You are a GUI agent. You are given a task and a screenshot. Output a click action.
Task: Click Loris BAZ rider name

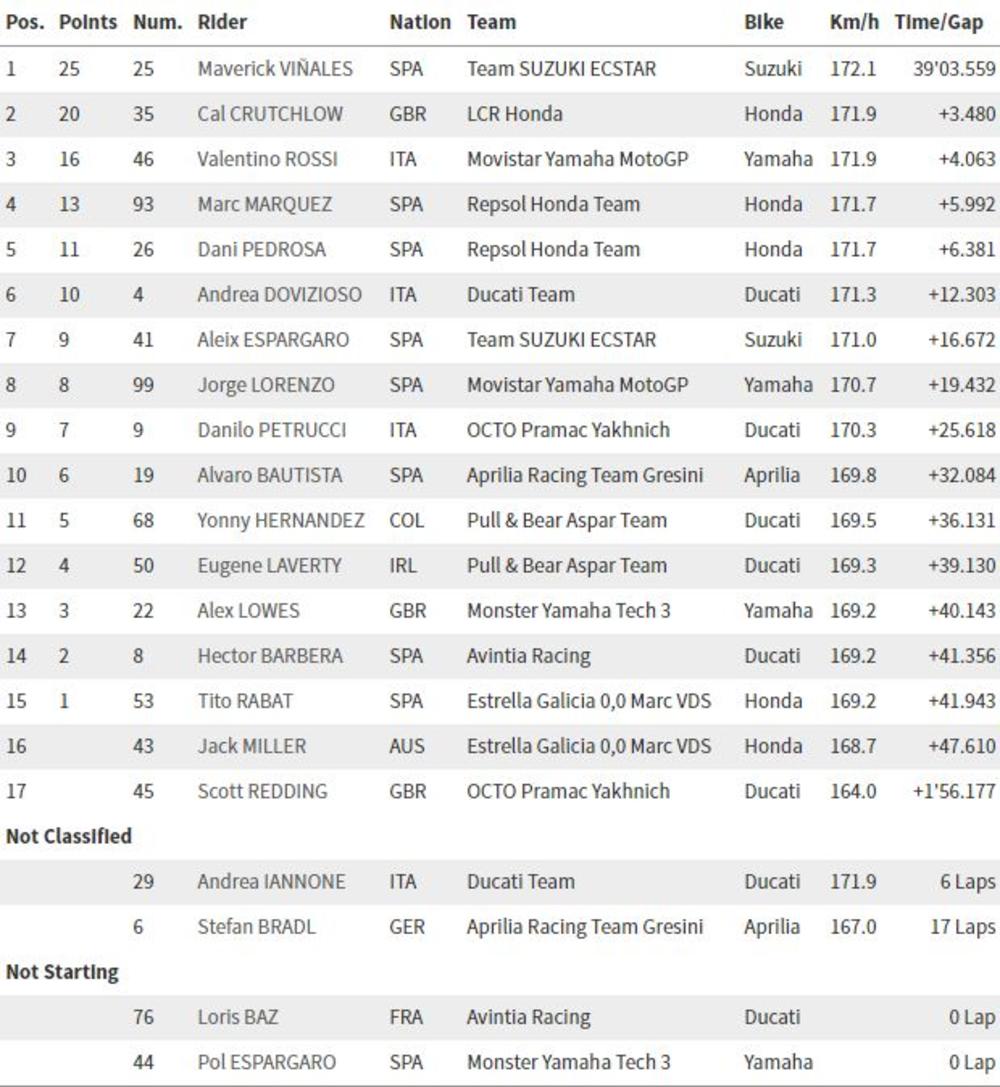point(238,1017)
